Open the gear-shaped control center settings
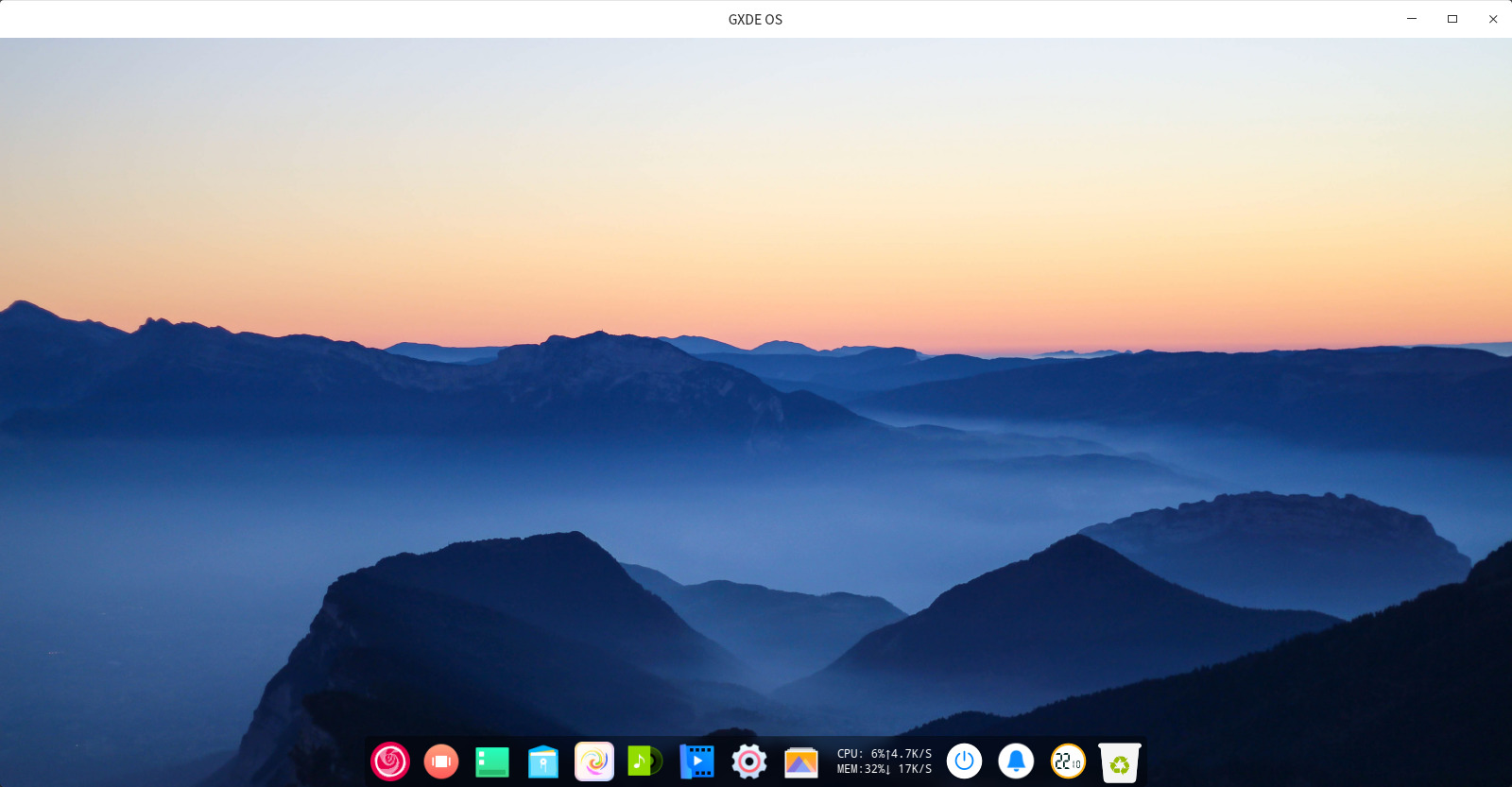Screen dimensions: 1512x787 [x=748, y=761]
